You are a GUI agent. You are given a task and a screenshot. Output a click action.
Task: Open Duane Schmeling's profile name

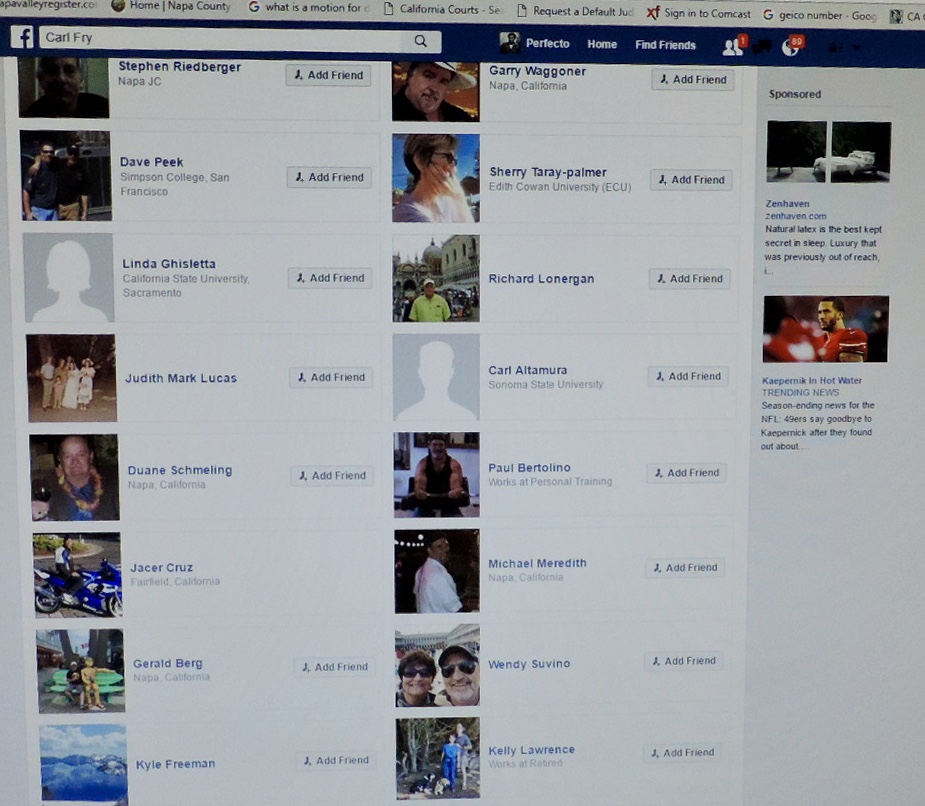coord(180,470)
